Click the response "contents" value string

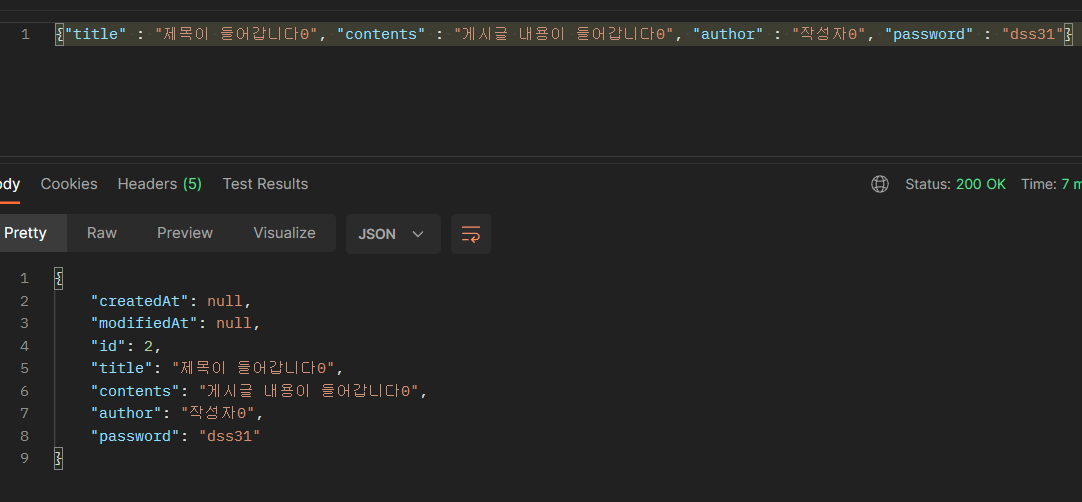(309, 391)
